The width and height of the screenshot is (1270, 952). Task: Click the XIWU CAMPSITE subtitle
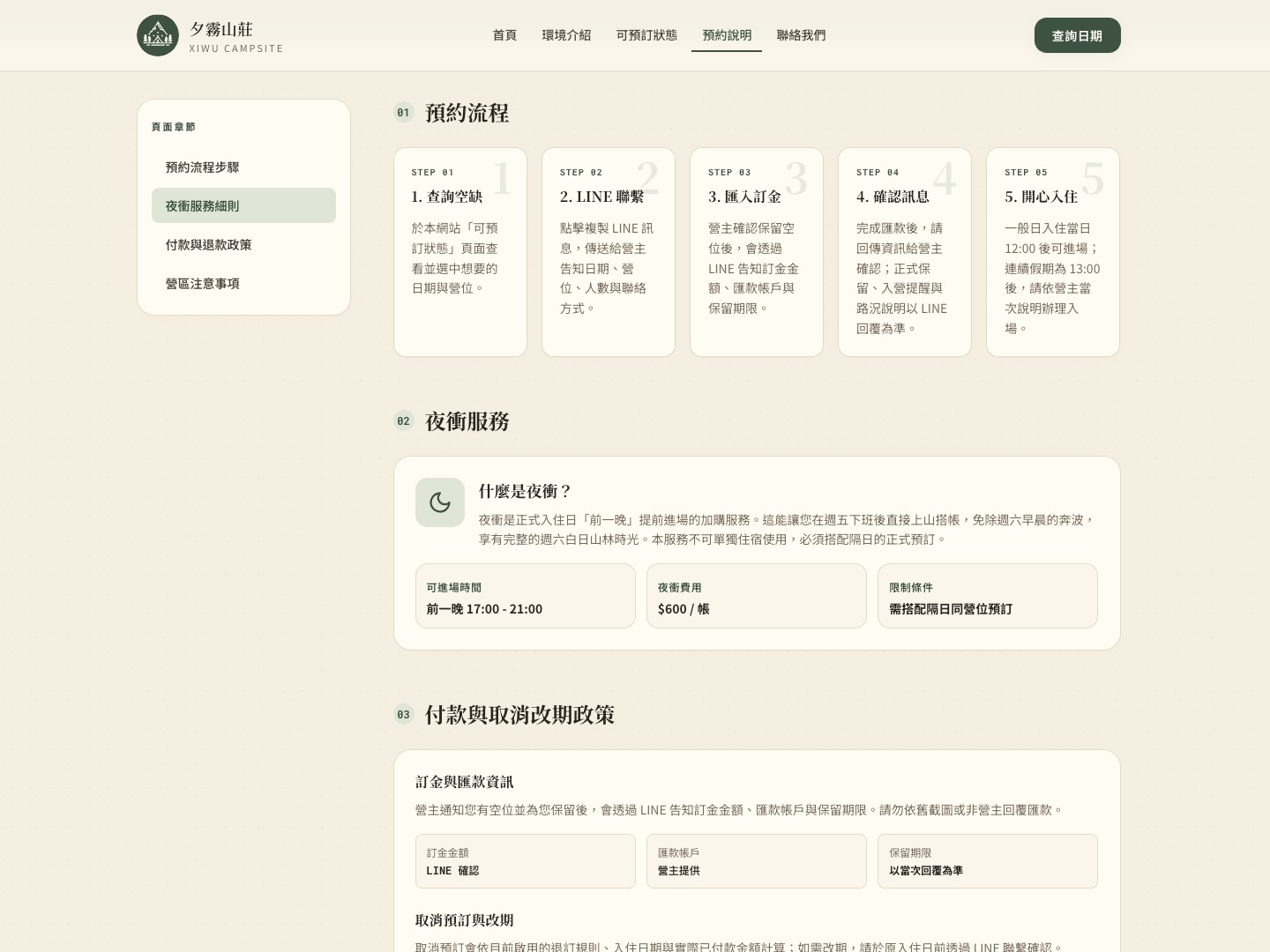point(236,48)
